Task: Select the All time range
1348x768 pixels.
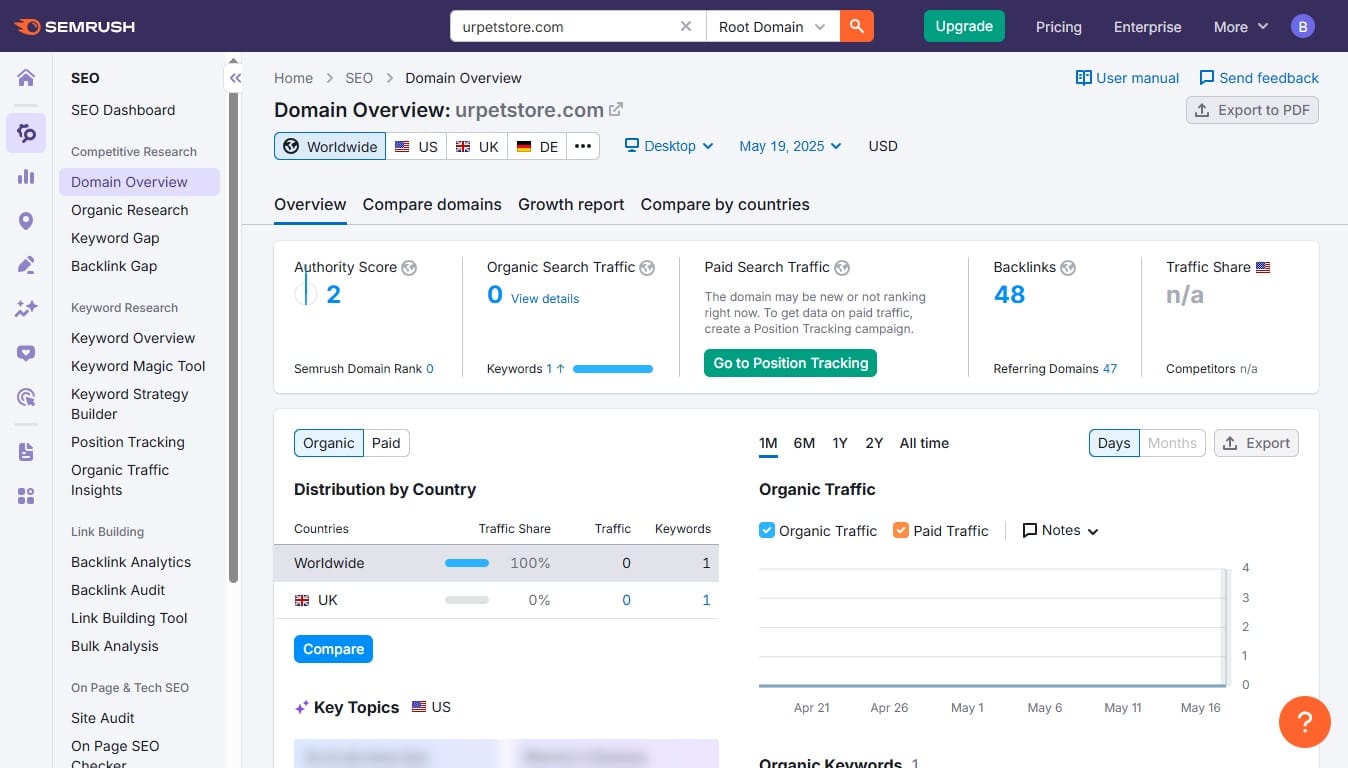Action: click(x=924, y=443)
